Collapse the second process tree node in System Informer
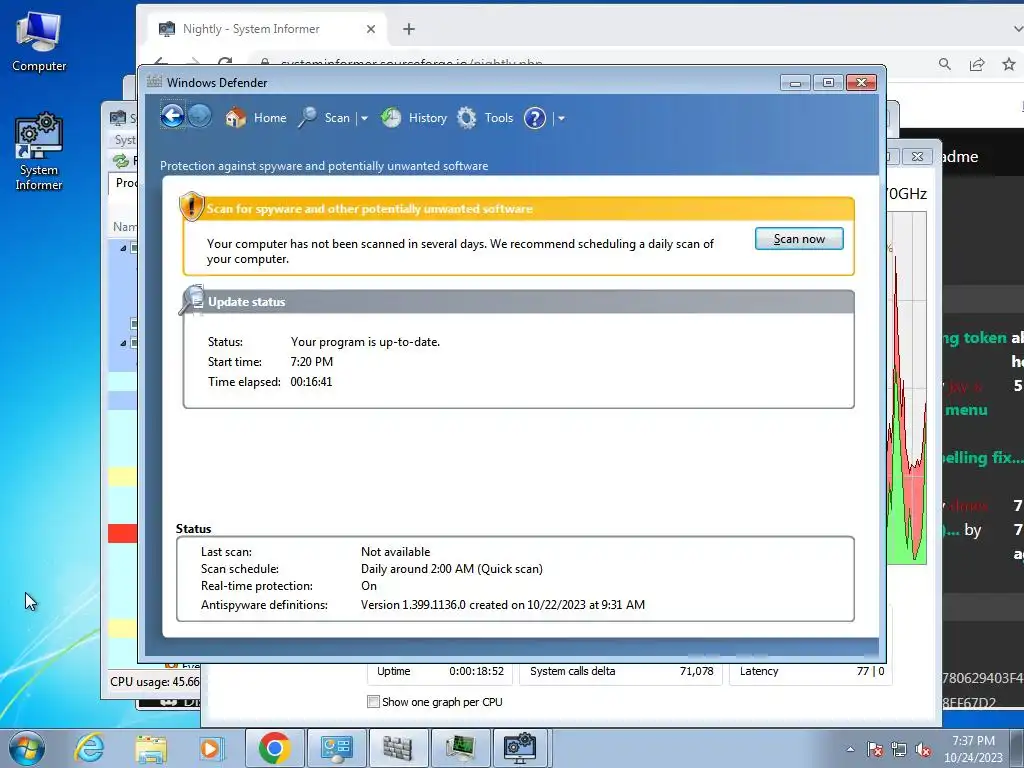The image size is (1024, 768). pyautogui.click(x=123, y=343)
